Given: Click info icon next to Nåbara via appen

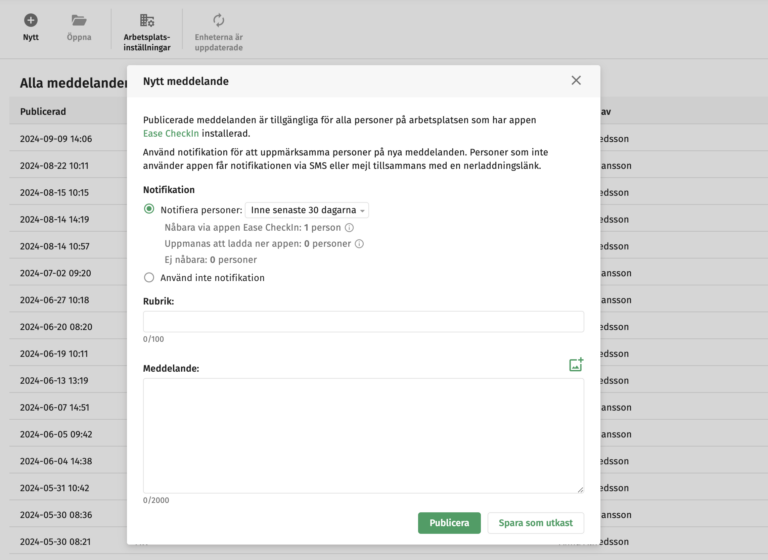Looking at the screenshot, I should click(x=349, y=227).
